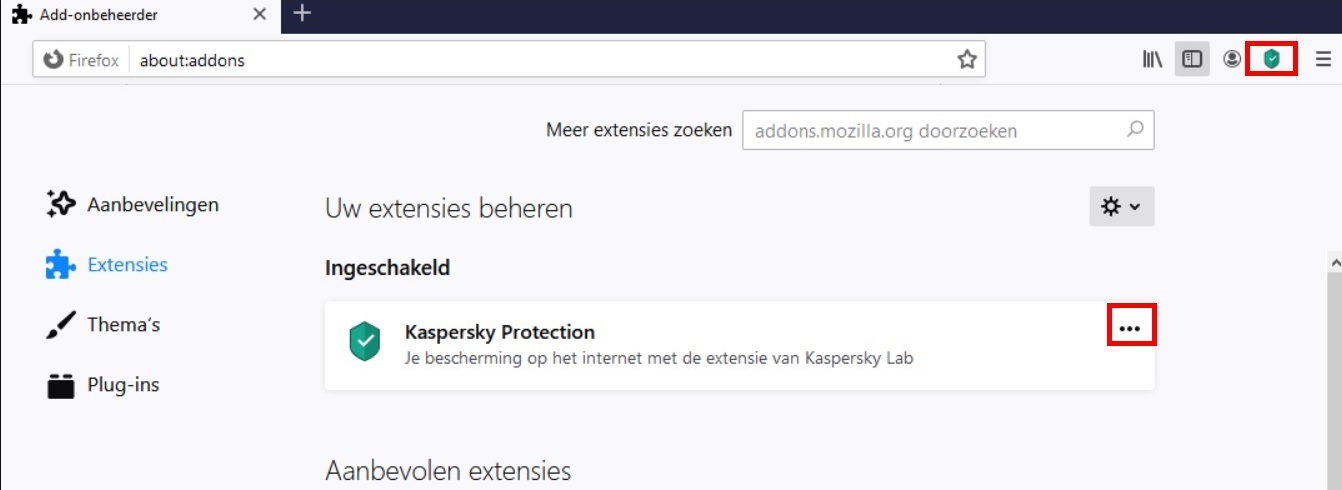Open the Firefox account icon
The height and width of the screenshot is (490, 1342).
[1232, 60]
